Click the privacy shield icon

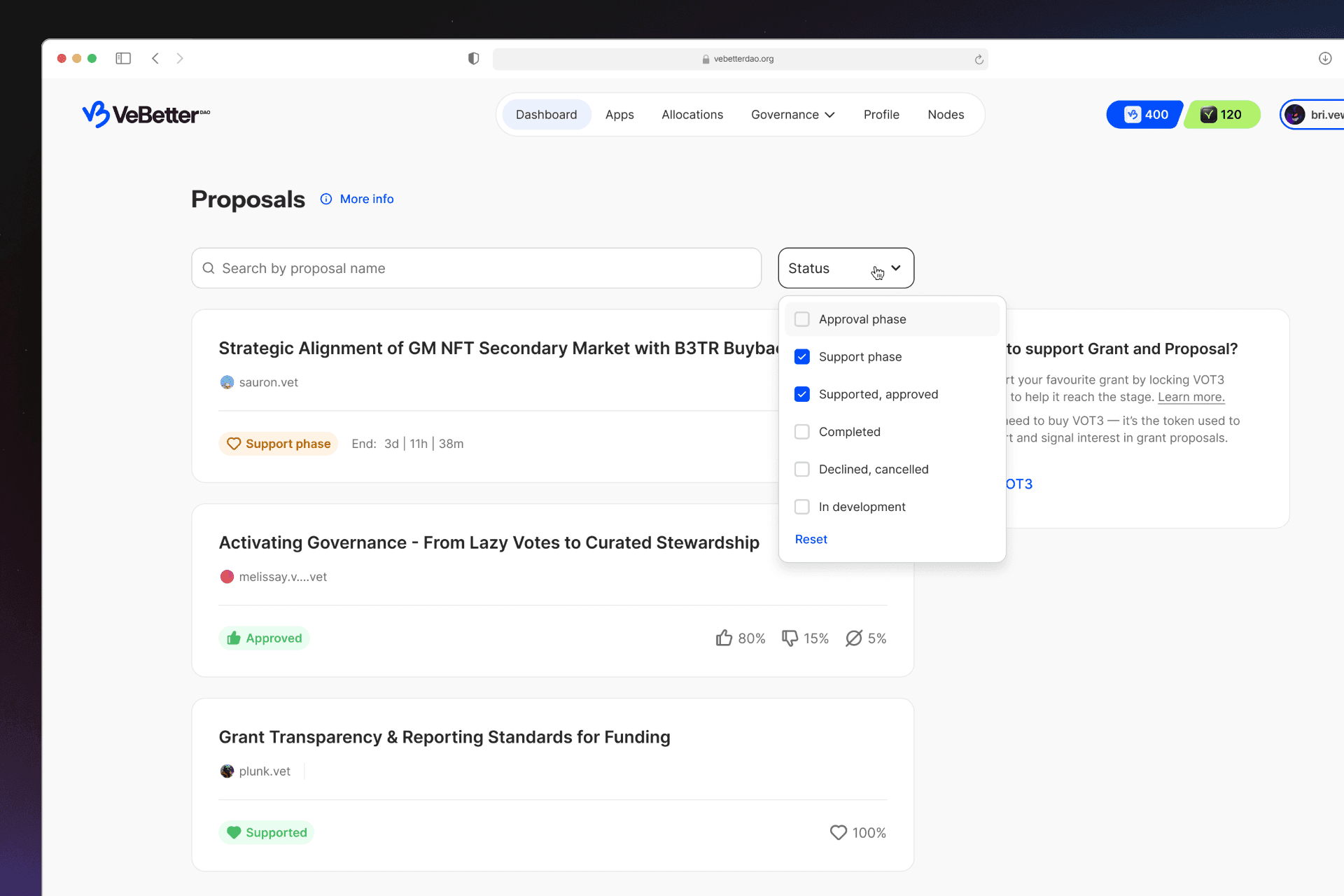pos(473,59)
